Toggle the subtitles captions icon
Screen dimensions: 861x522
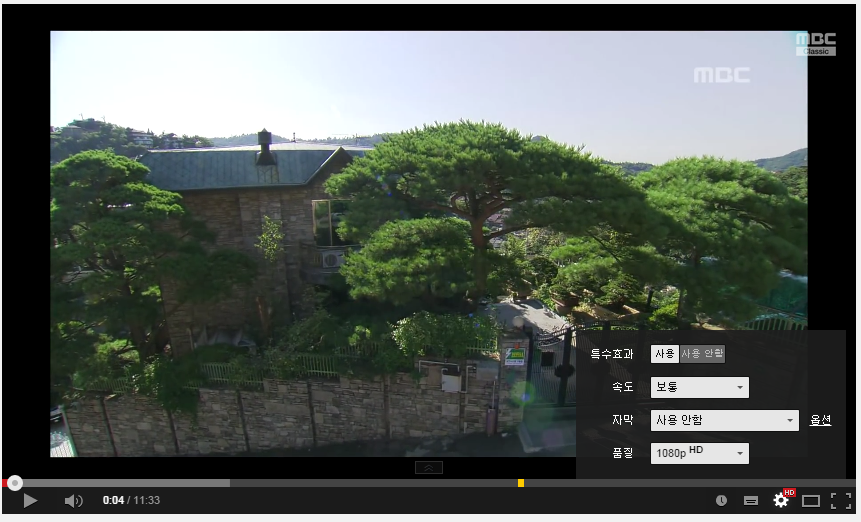click(x=751, y=501)
